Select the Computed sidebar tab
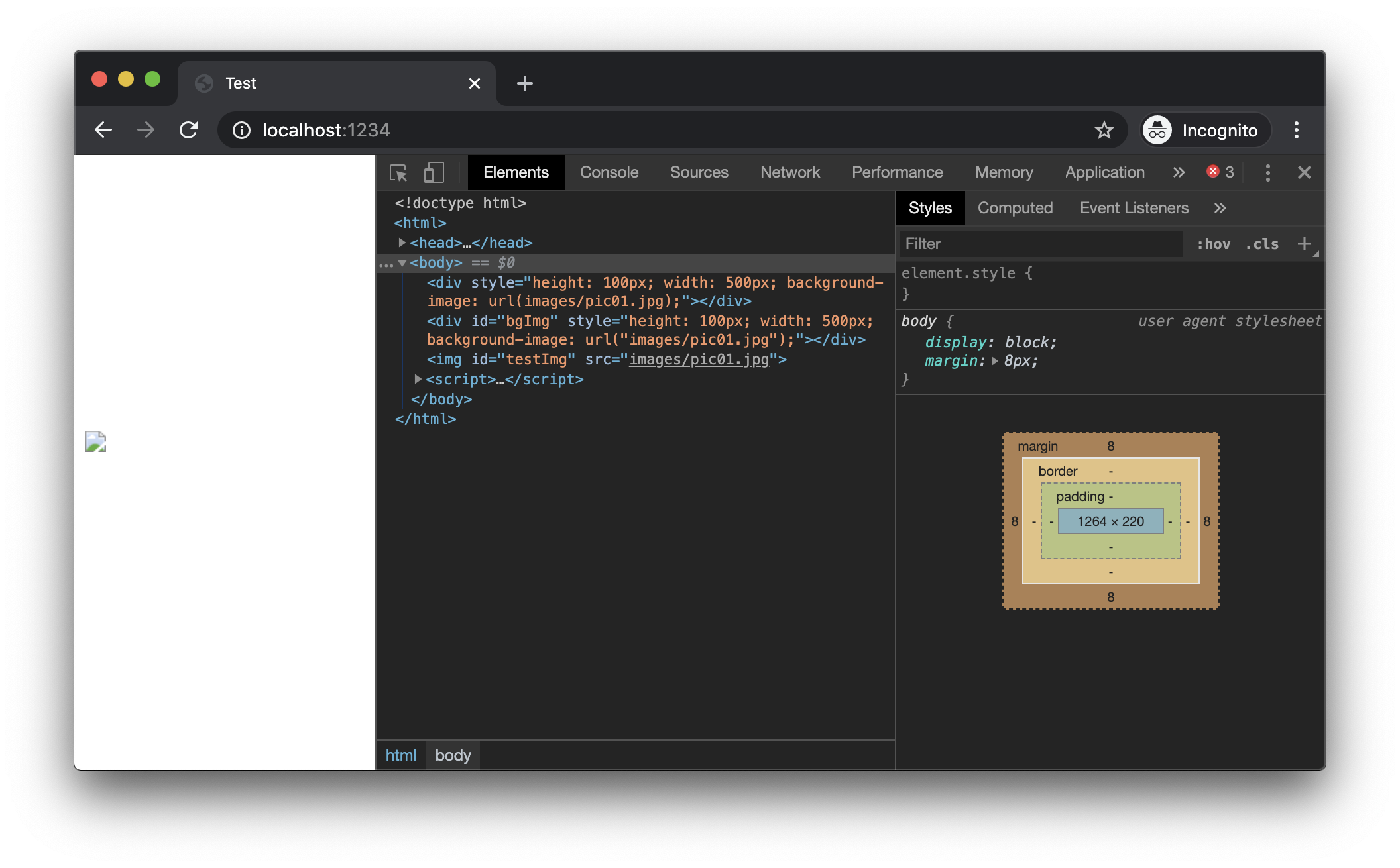The image size is (1400, 868). (x=1015, y=208)
